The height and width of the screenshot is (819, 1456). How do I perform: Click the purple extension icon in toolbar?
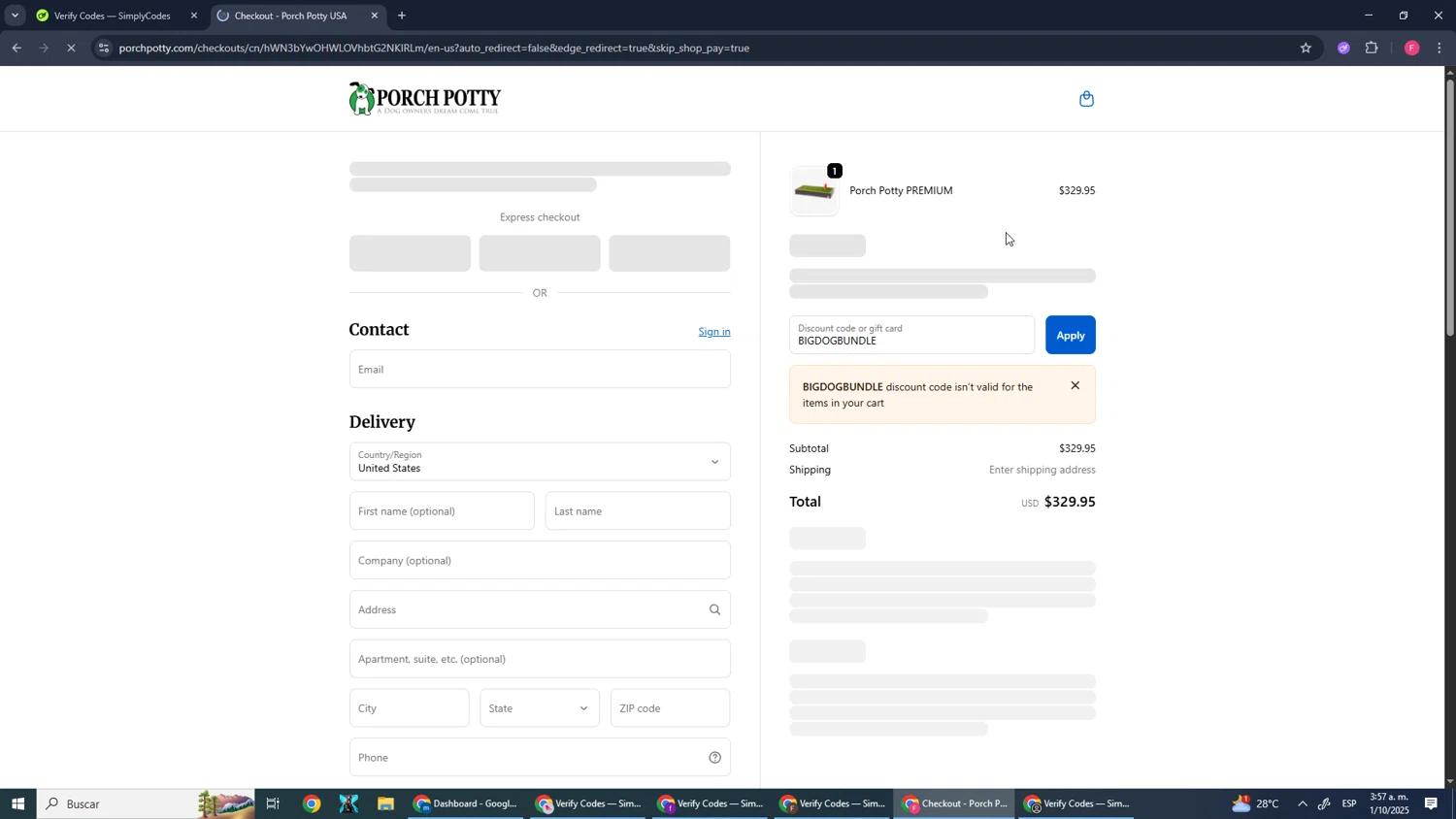point(1343,48)
